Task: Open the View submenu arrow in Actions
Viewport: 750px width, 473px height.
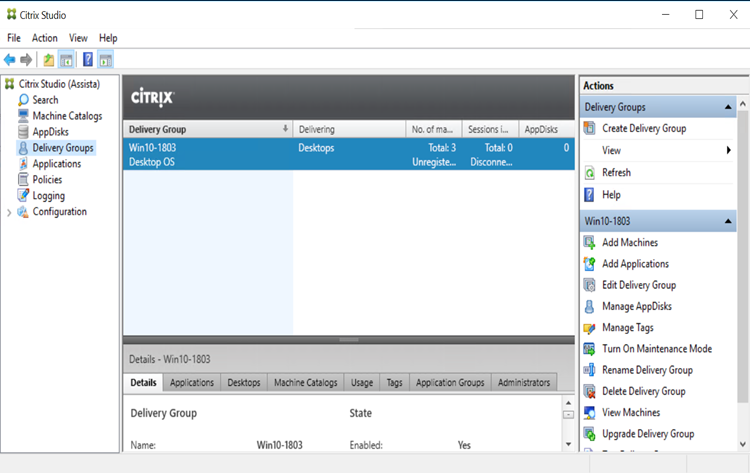Action: click(x=728, y=150)
